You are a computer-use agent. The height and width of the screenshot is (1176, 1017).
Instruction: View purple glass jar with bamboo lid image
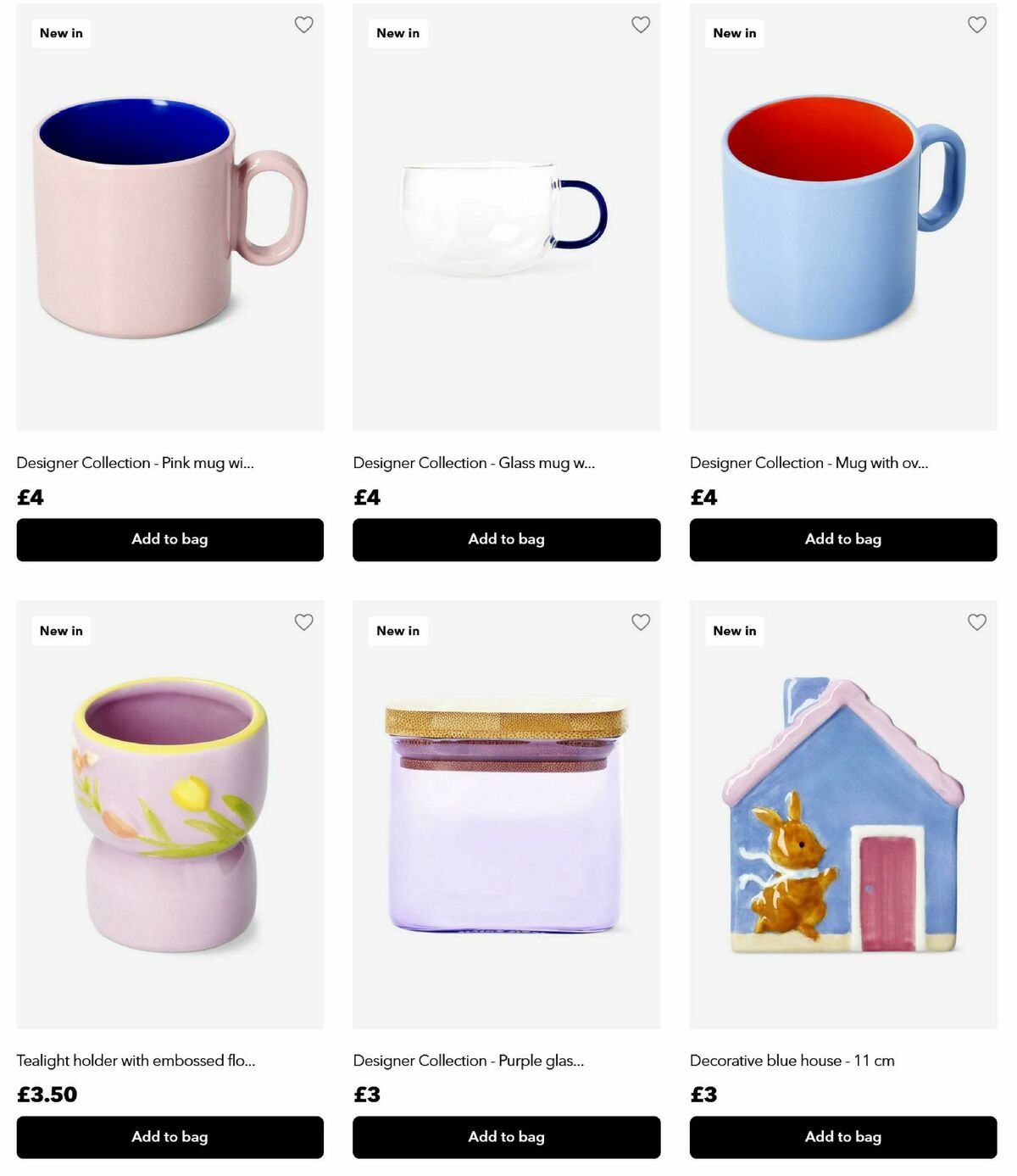tap(506, 815)
